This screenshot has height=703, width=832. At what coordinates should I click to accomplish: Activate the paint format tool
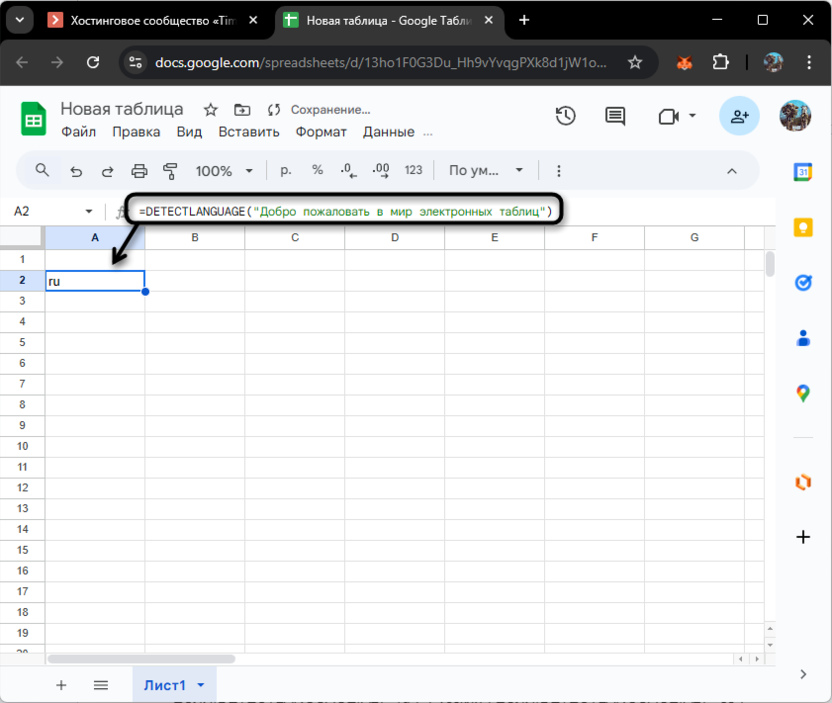point(170,171)
